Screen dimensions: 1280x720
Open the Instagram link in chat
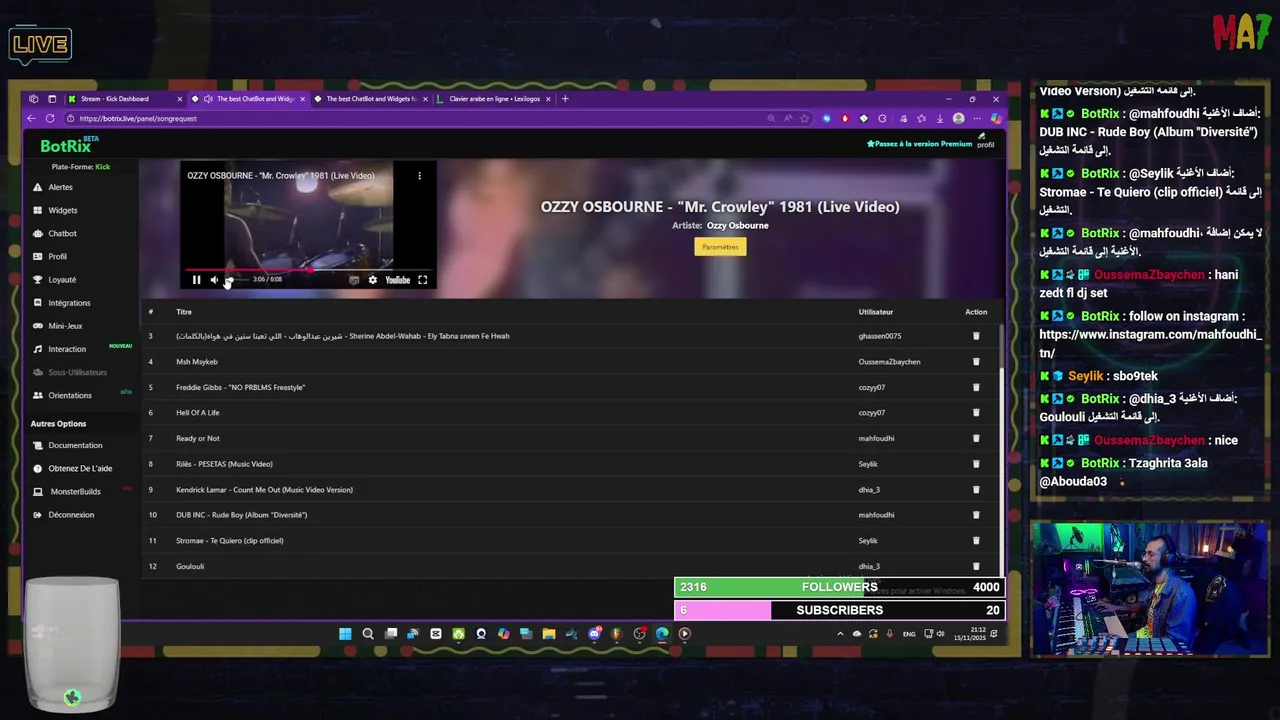click(x=1150, y=344)
